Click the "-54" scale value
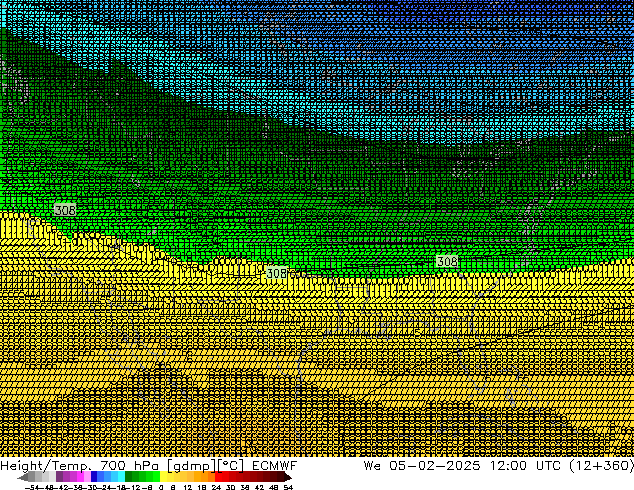 click(x=32, y=487)
